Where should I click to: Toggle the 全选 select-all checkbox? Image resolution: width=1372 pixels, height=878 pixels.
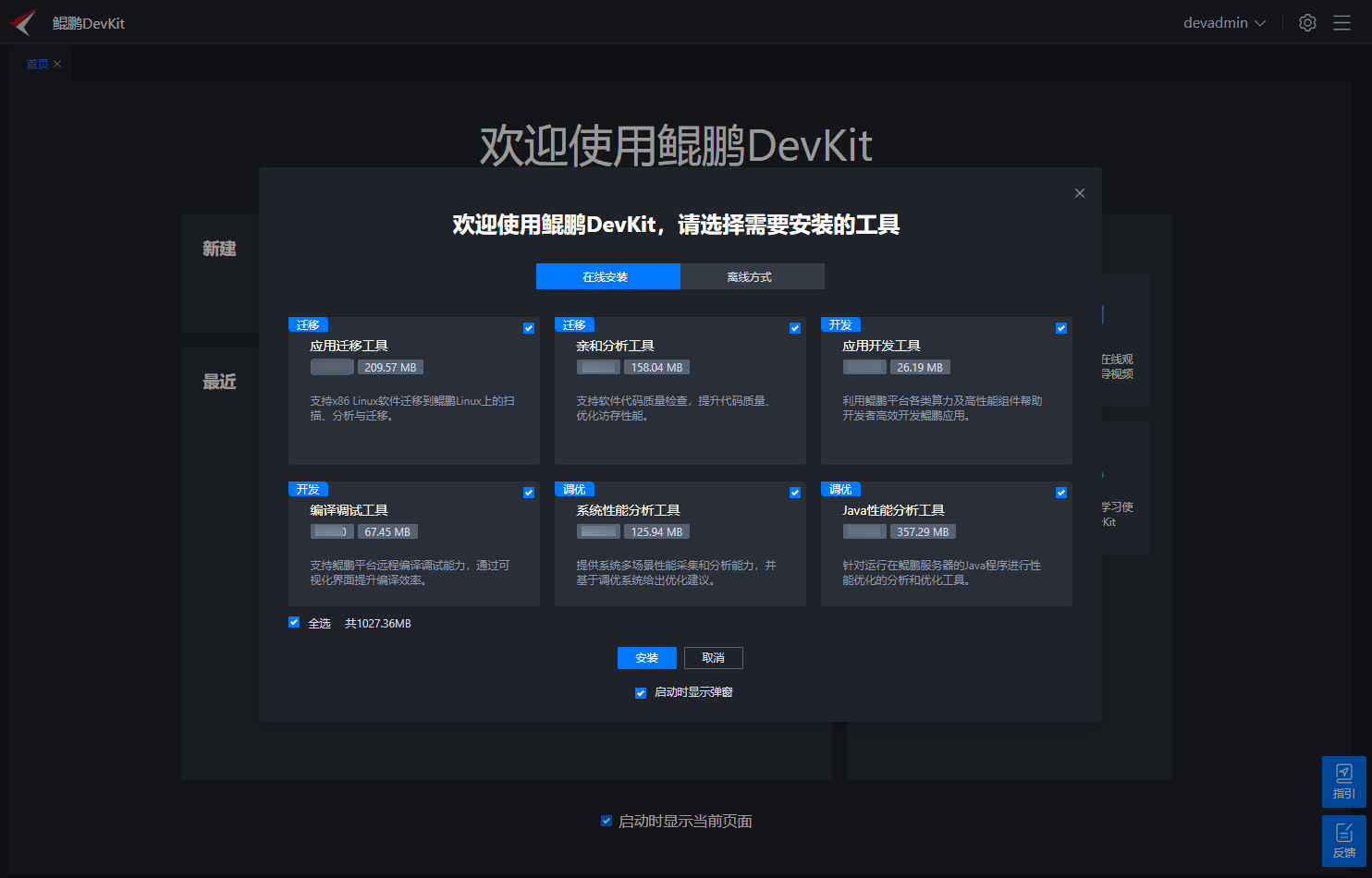(x=294, y=622)
